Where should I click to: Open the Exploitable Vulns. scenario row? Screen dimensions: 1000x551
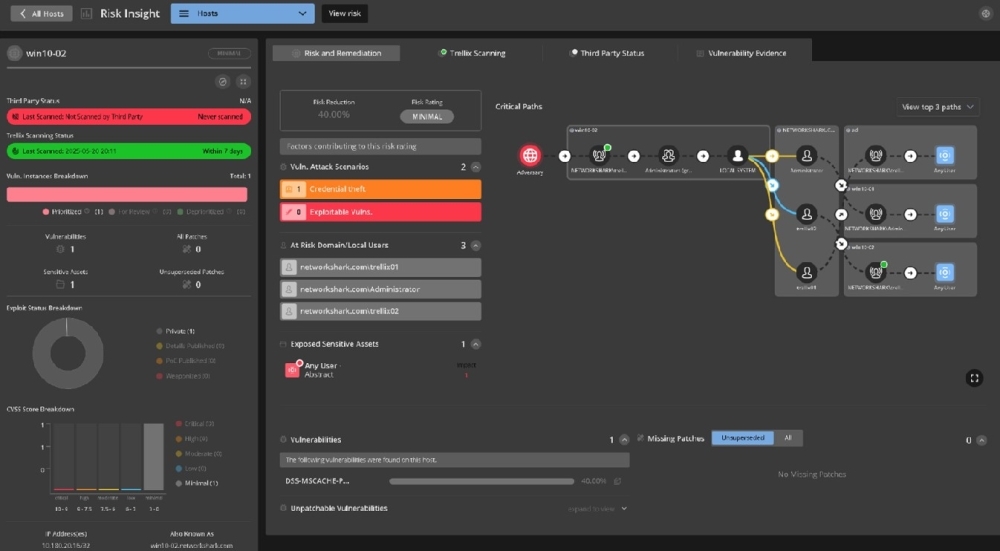pyautogui.click(x=380, y=212)
